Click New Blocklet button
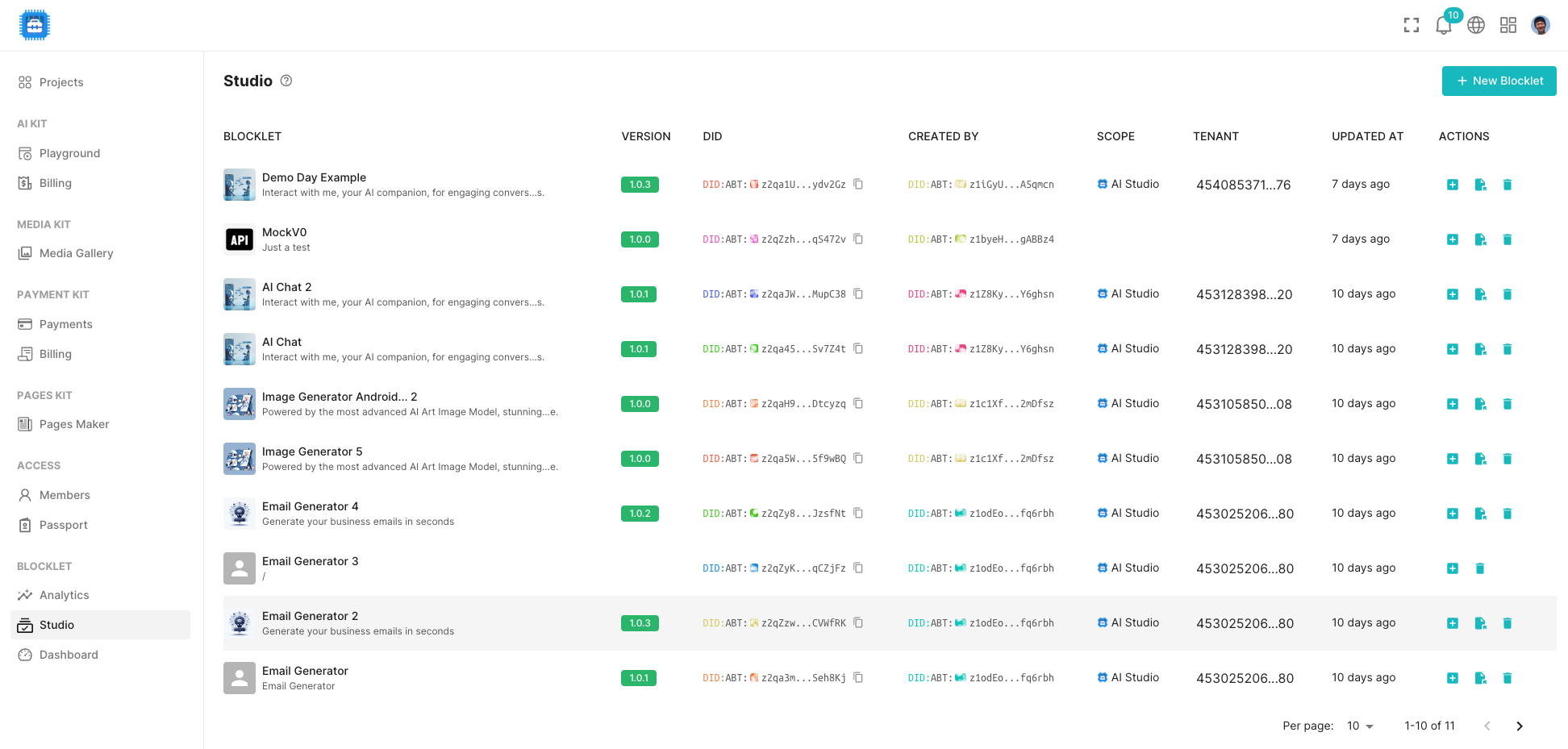Image resolution: width=1568 pixels, height=749 pixels. 1499,81
